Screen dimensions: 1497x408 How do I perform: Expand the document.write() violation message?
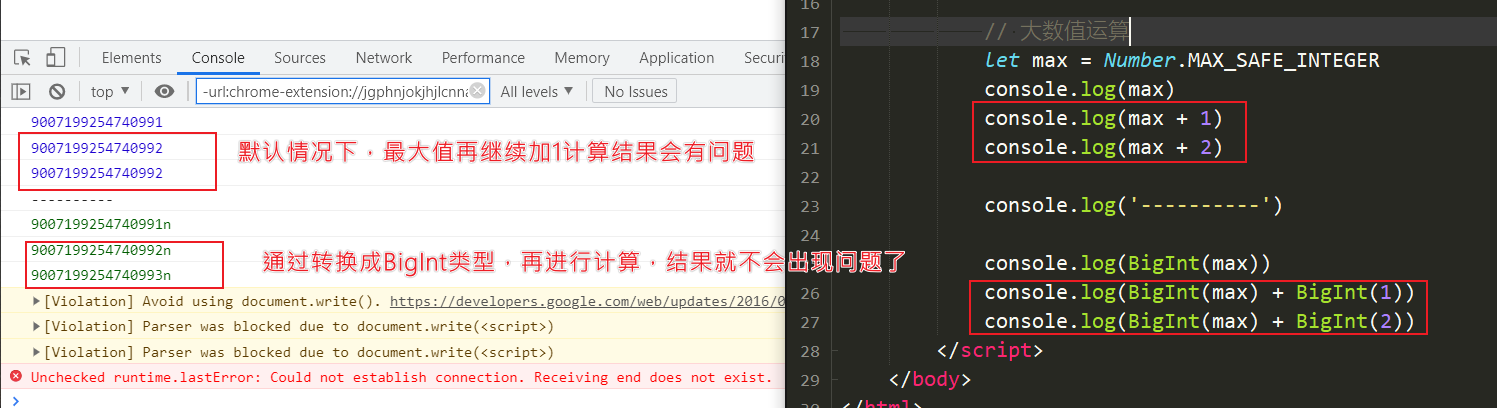pos(37,301)
